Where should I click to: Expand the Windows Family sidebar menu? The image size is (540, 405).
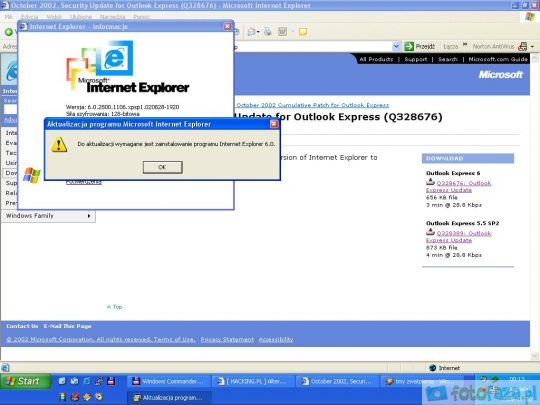click(x=48, y=216)
